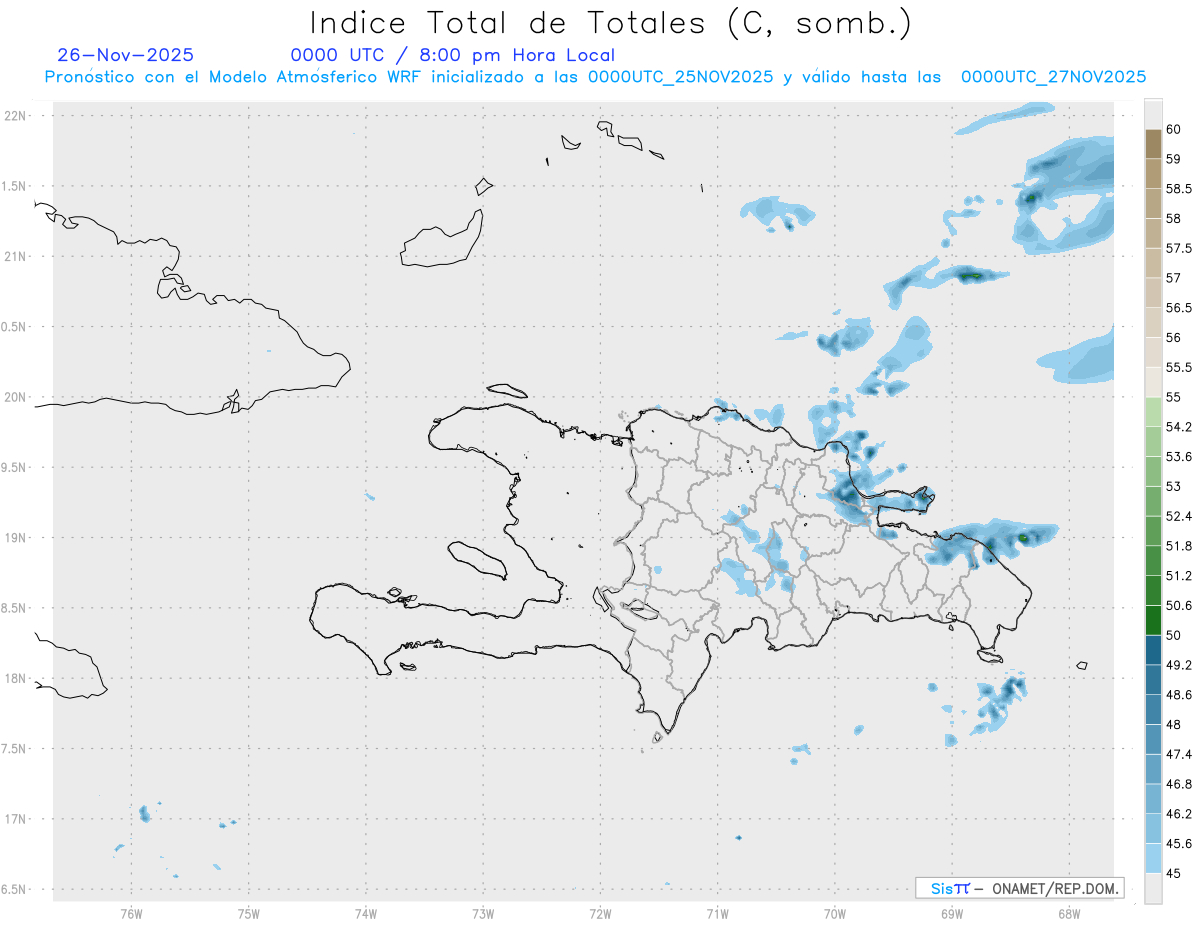Image resolution: width=1200 pixels, height=927 pixels.
Task: Pick the pale green swatch between 54.2 and 55
Action: pos(1153,412)
